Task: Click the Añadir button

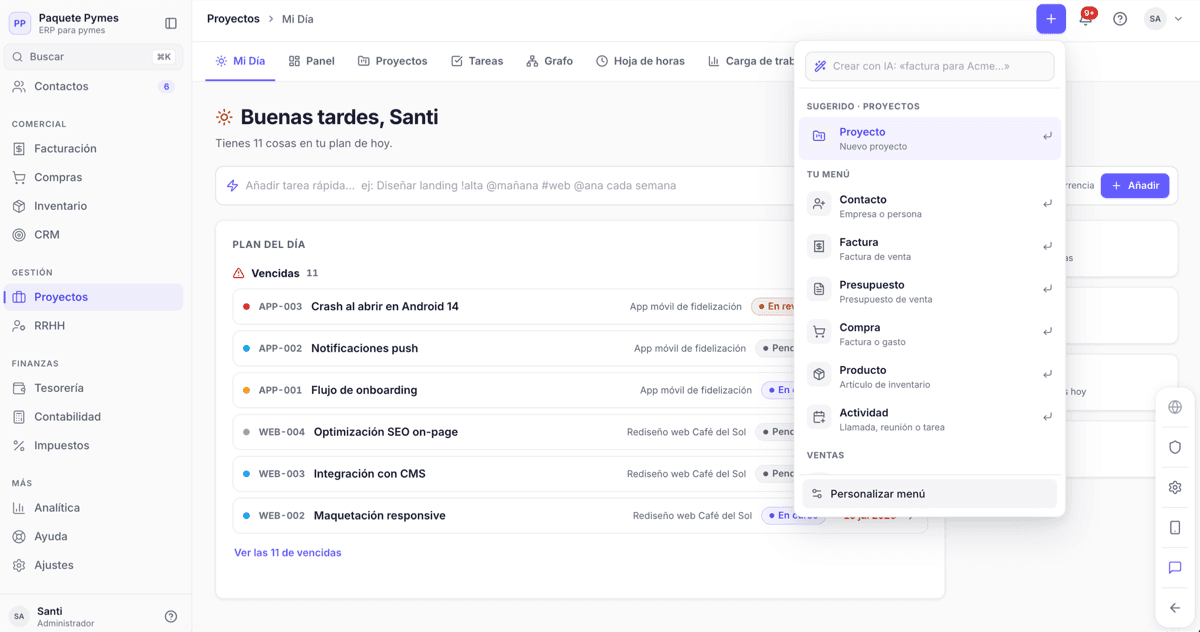Action: 1135,185
